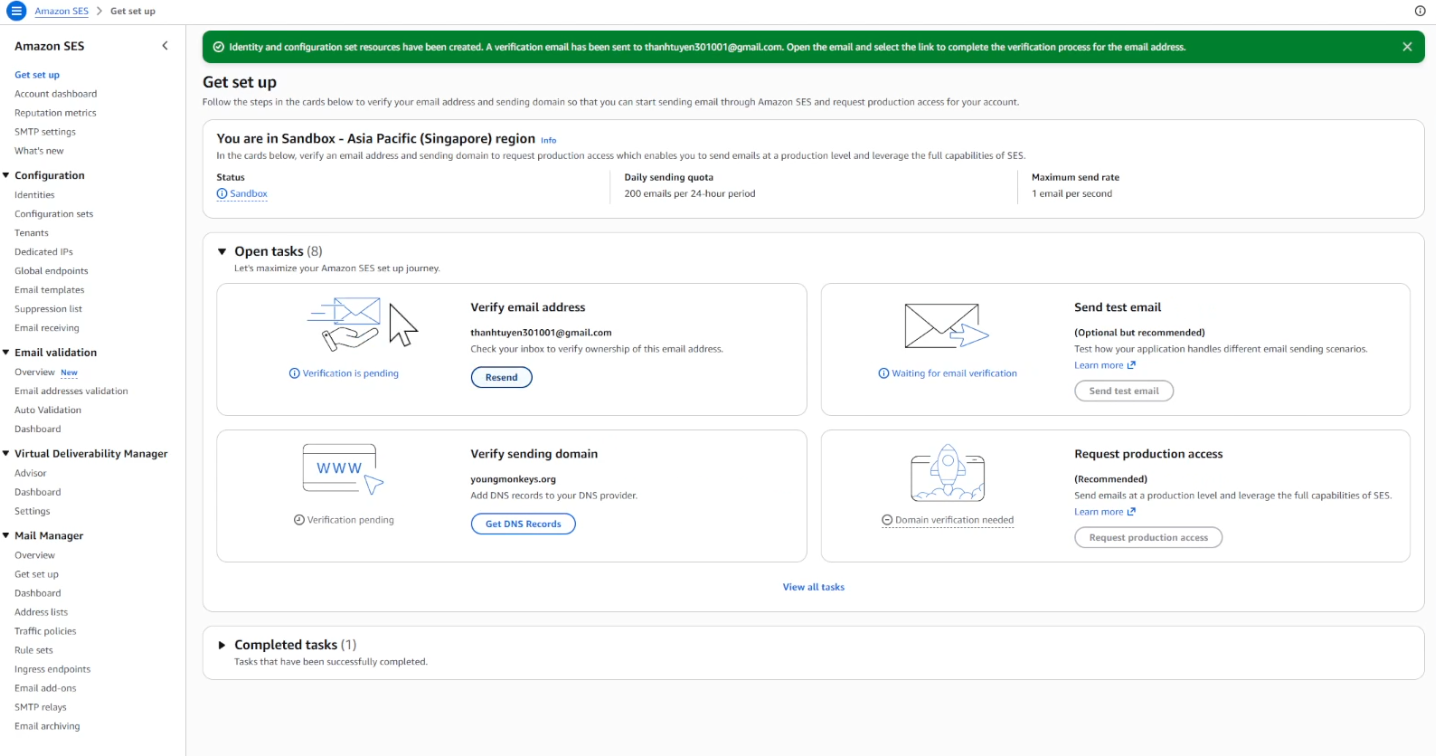The width and height of the screenshot is (1436, 756).
Task: Open Global endpoints in the sidebar
Action: coord(51,271)
